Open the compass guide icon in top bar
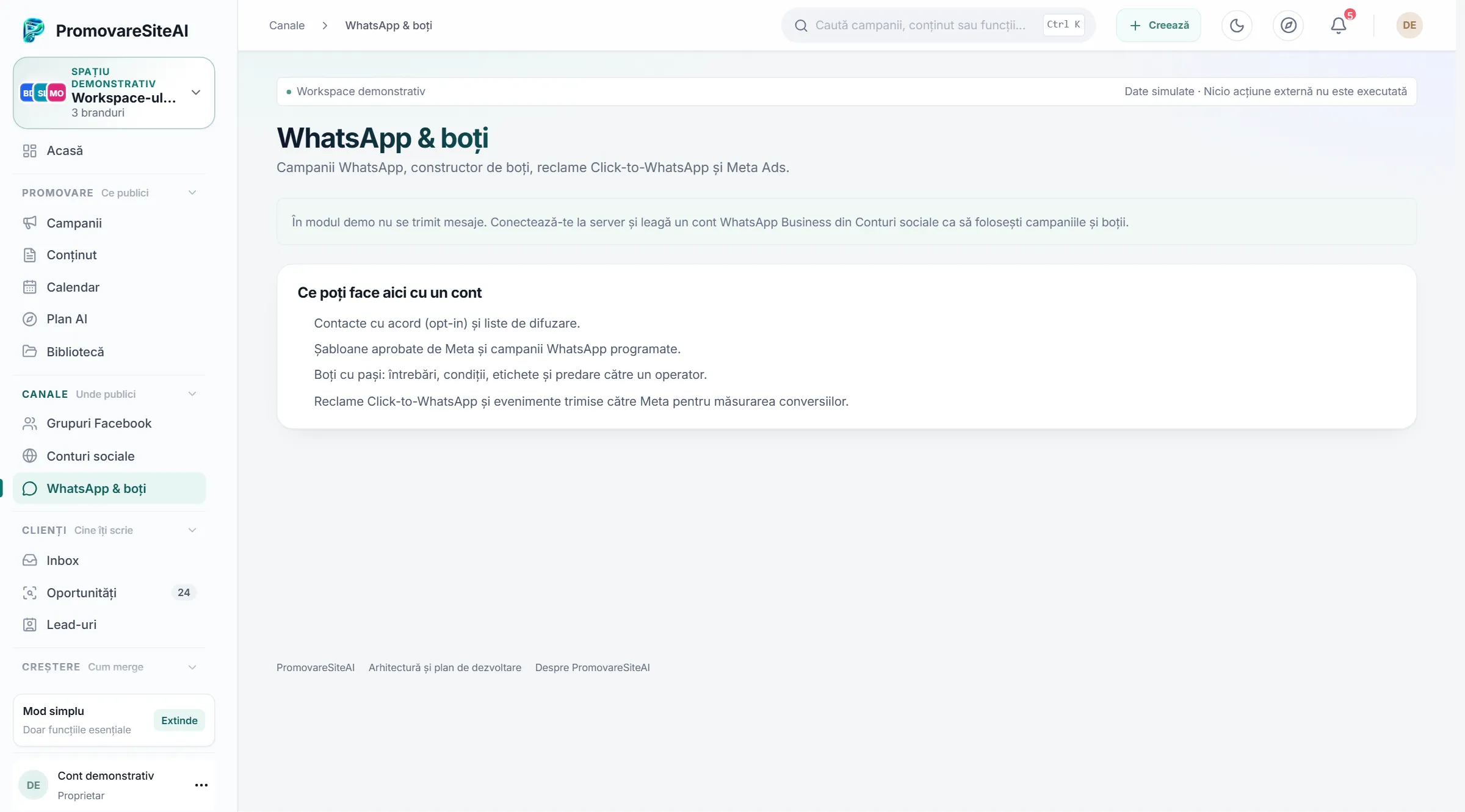Viewport: 1465px width, 812px height. pos(1288,25)
